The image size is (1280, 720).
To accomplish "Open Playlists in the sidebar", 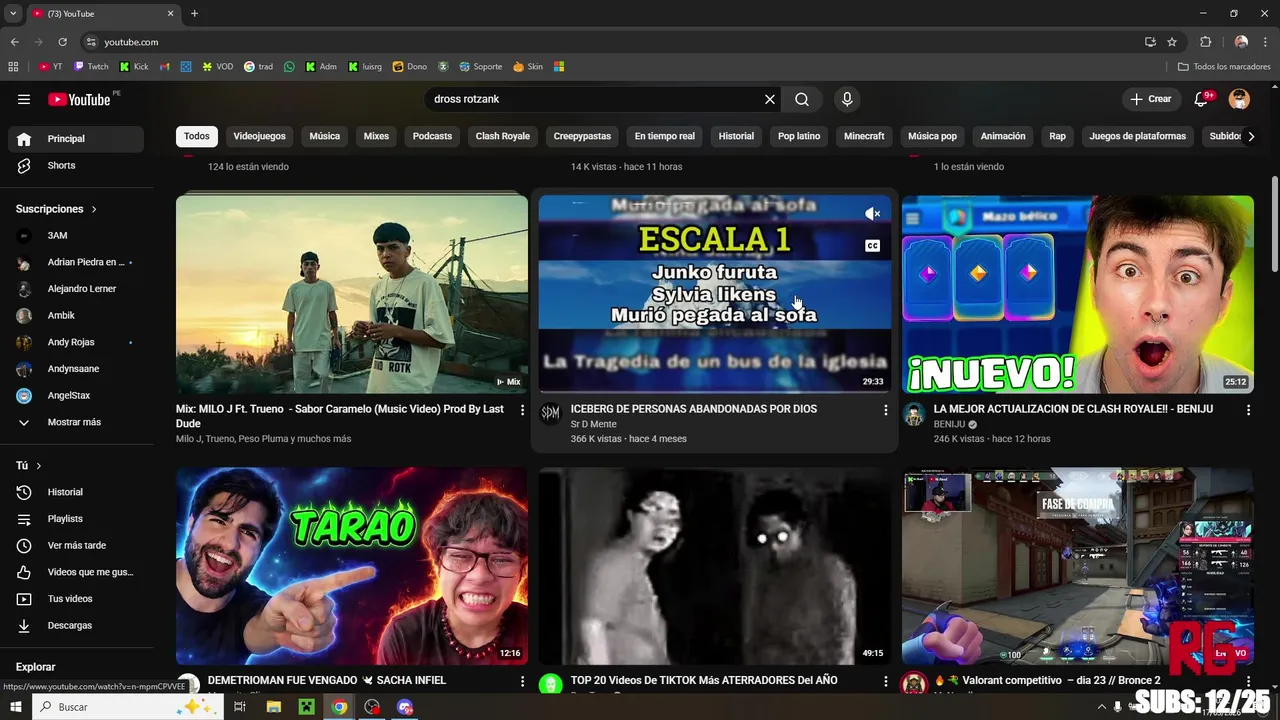I will (76, 519).
